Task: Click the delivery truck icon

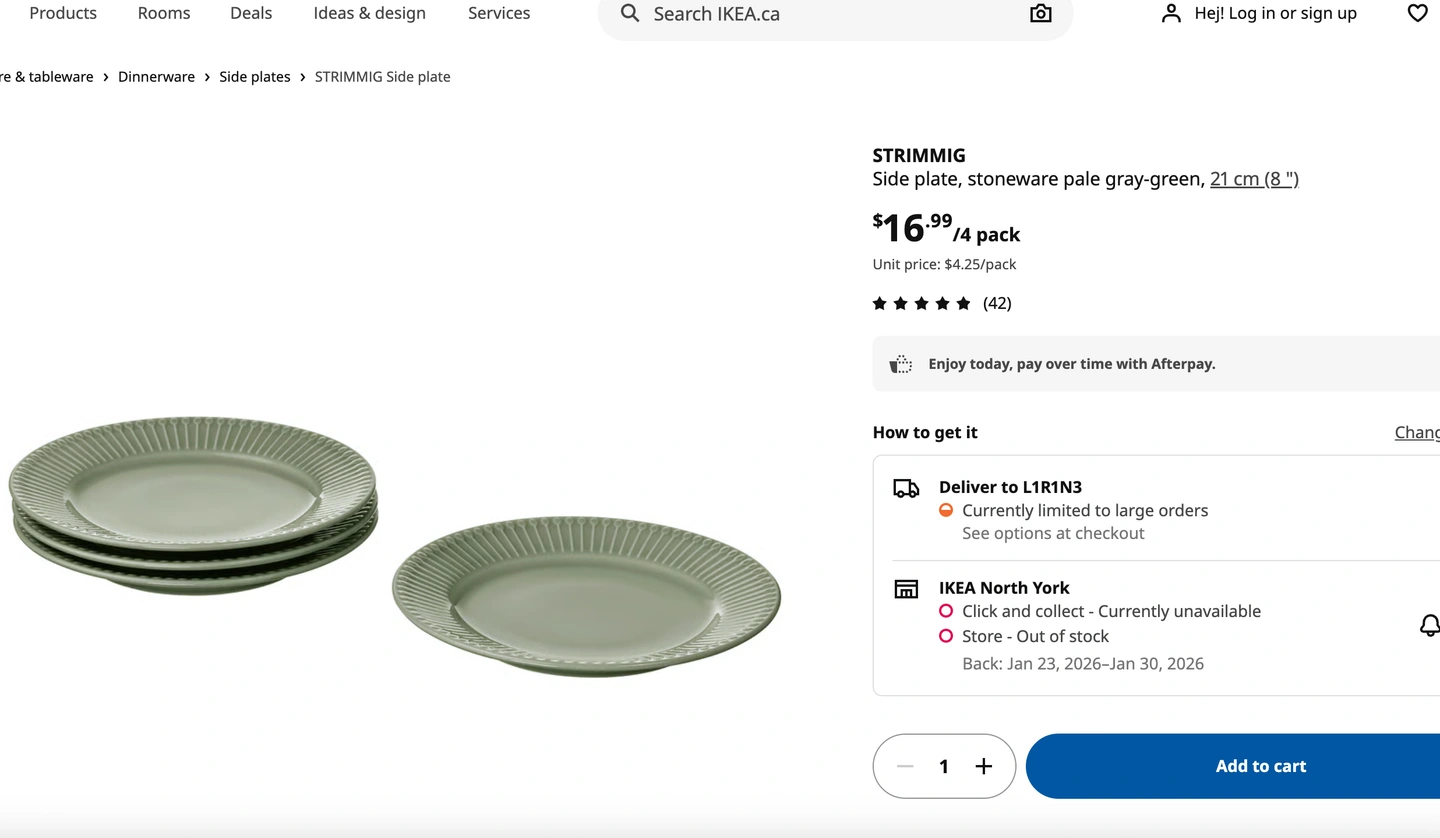Action: click(x=906, y=488)
